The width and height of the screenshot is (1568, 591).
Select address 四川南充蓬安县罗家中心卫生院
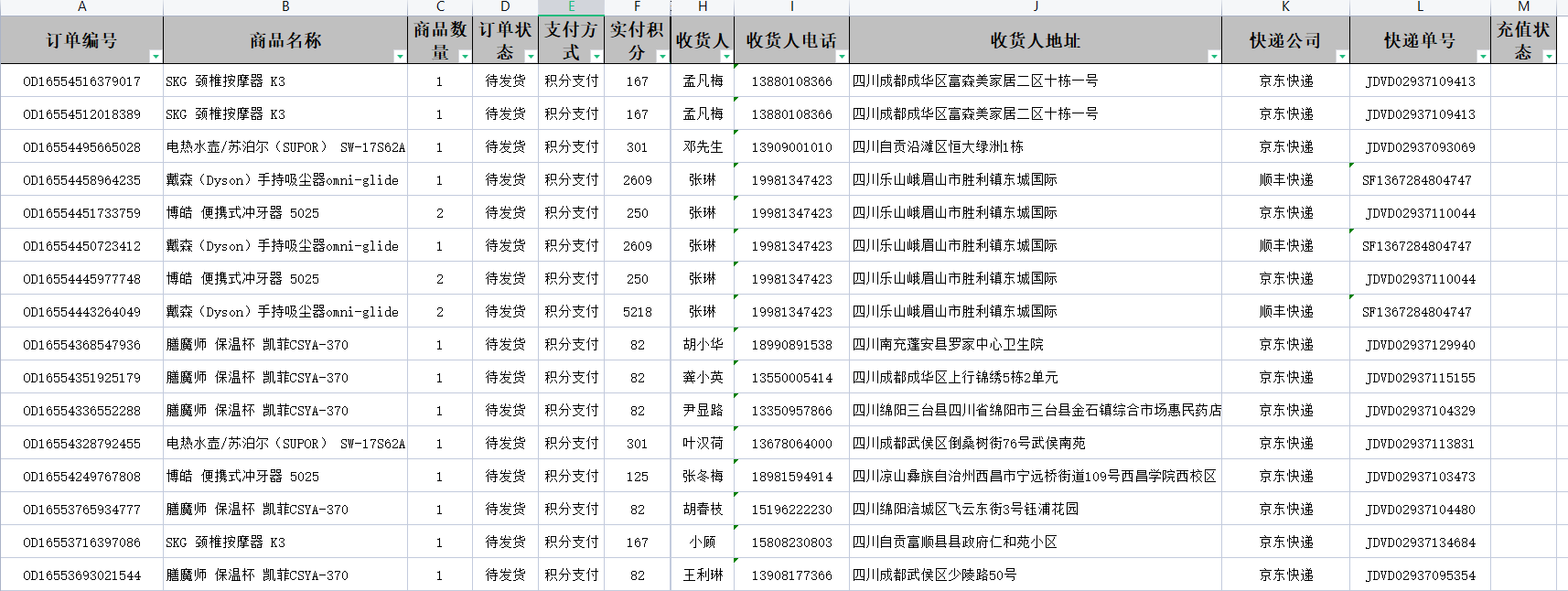[x=948, y=345]
